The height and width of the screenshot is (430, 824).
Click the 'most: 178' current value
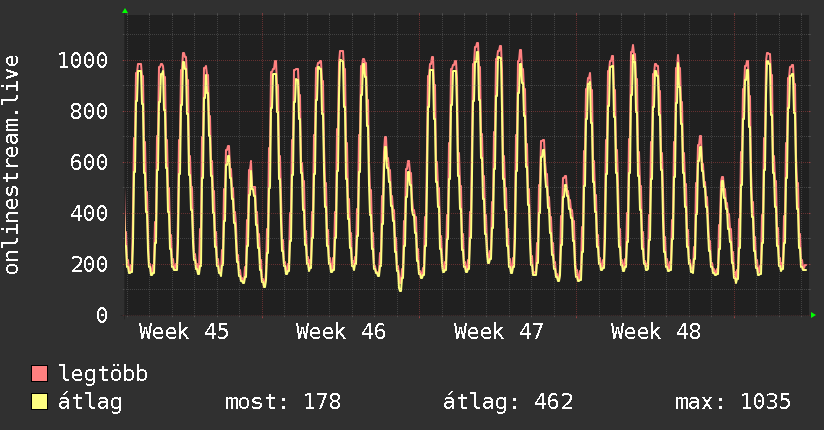pos(282,402)
